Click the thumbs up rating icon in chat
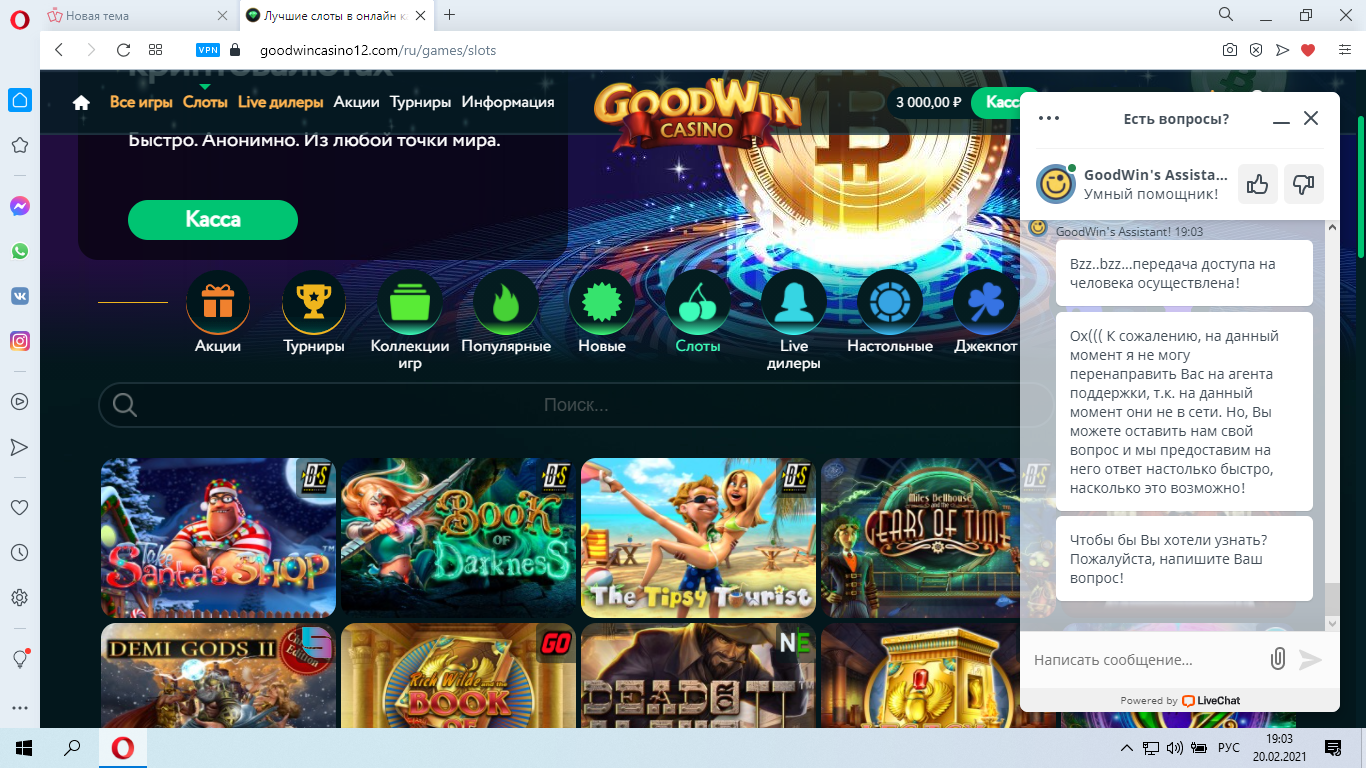 pyautogui.click(x=1258, y=184)
